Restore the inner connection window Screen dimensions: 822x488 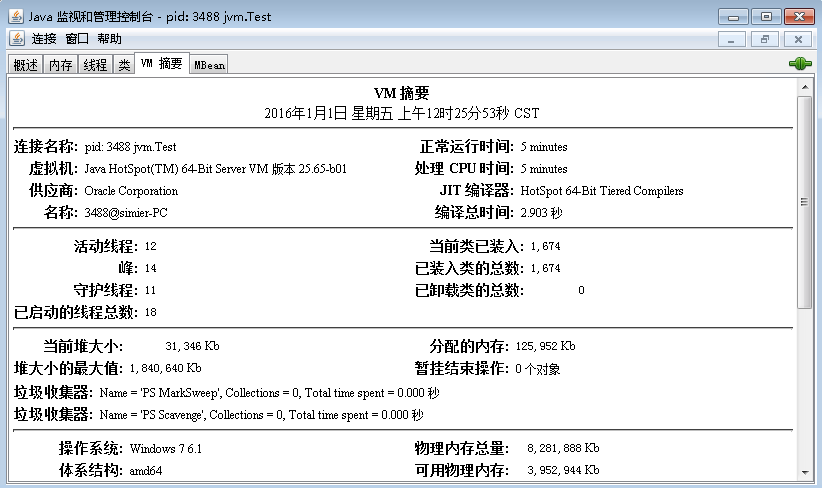pos(765,39)
